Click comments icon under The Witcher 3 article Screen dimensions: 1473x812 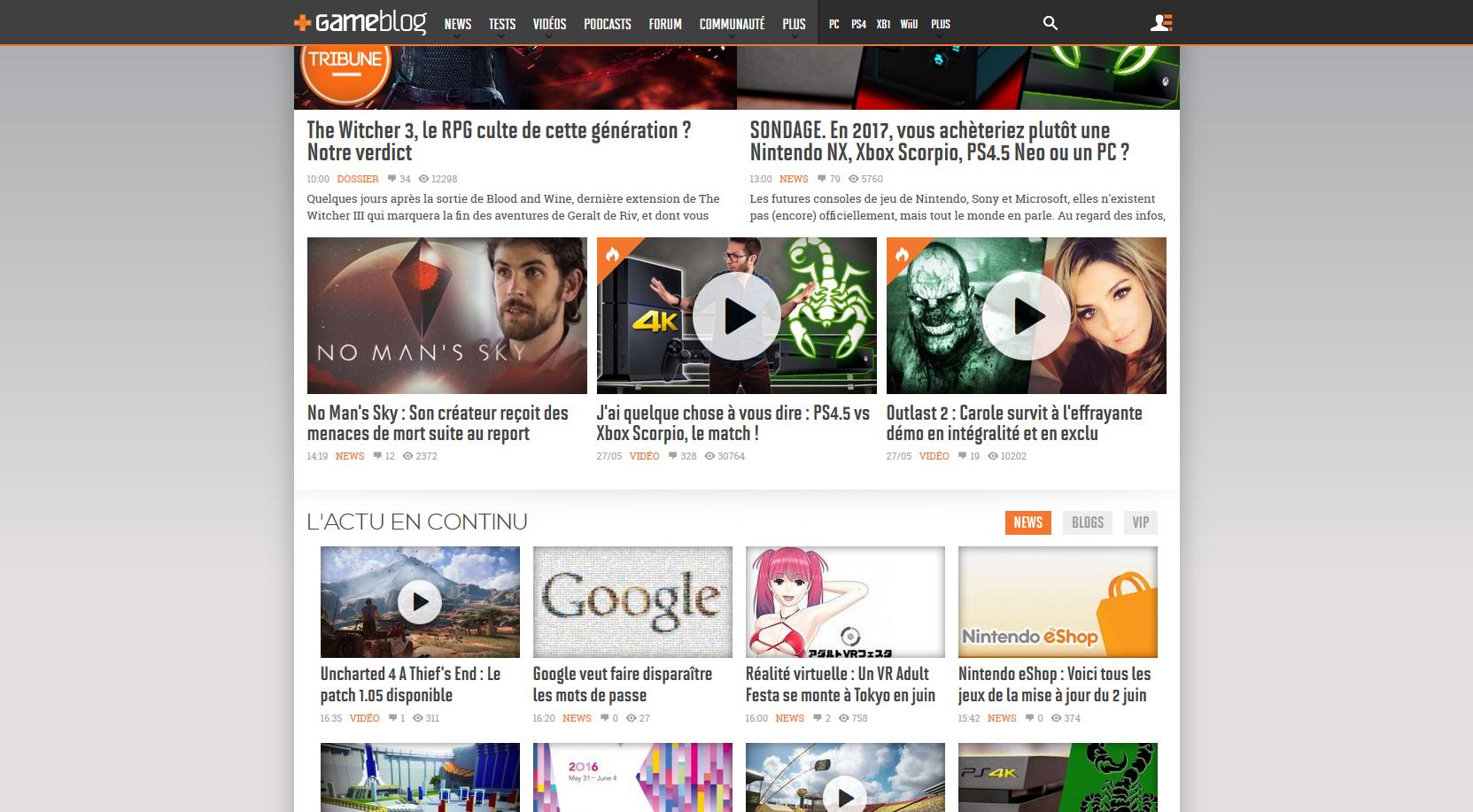(x=392, y=179)
